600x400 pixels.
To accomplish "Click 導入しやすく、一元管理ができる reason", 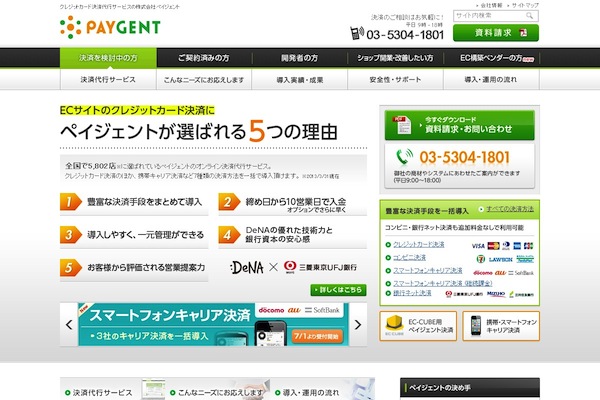I will (134, 235).
